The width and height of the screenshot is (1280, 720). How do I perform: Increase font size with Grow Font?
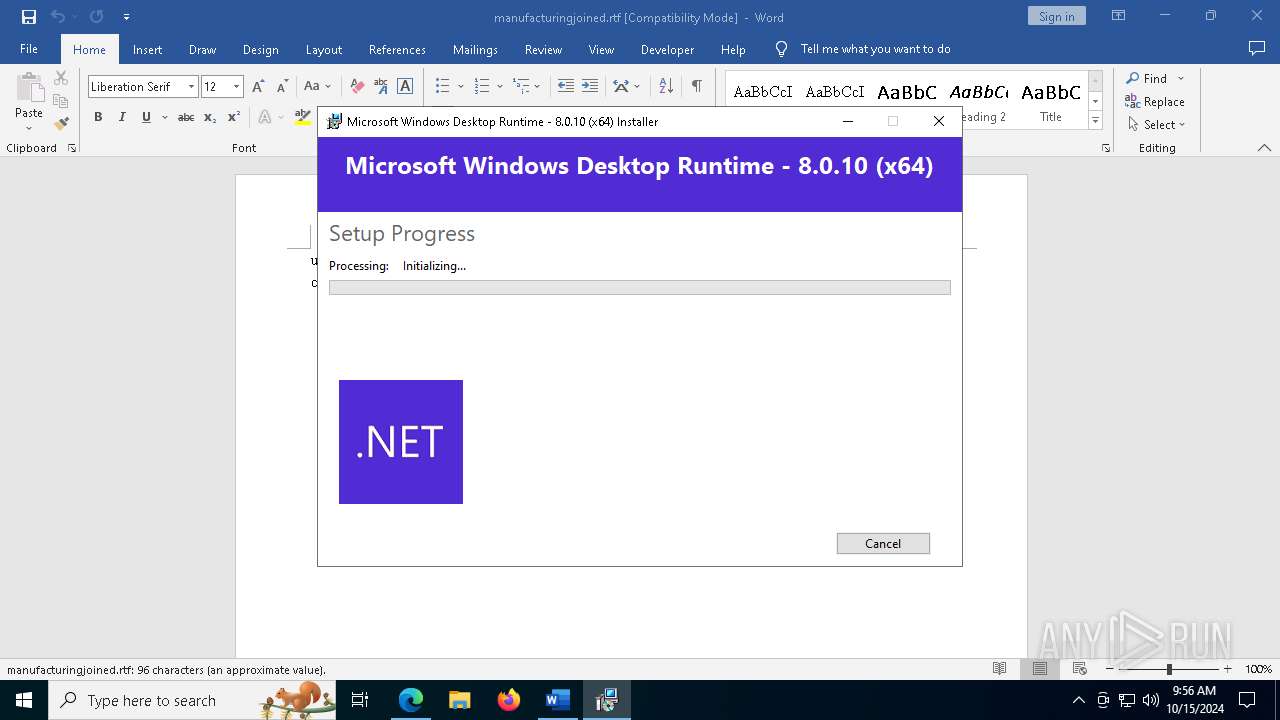click(x=258, y=87)
